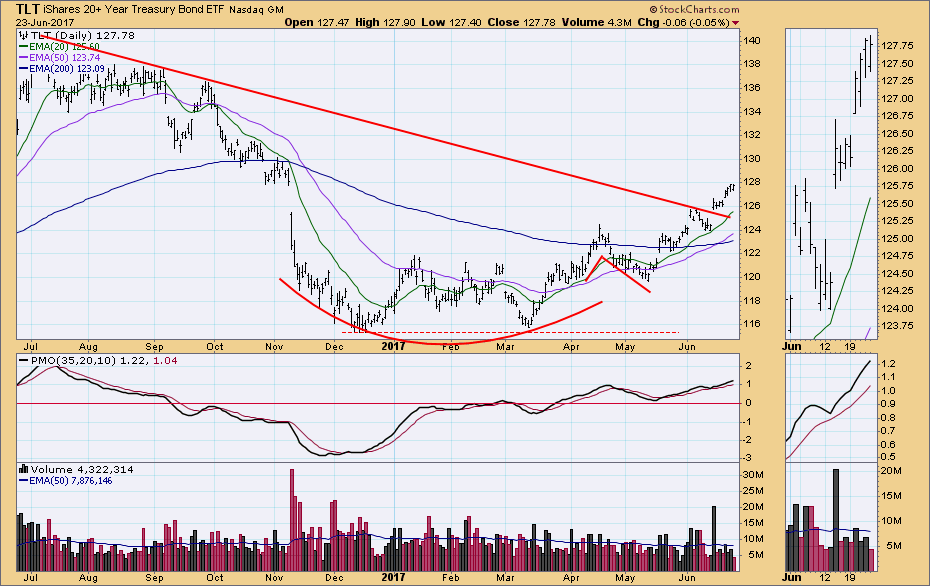930x586 pixels.
Task: Click the 116 price axis label
Action: (x=751, y=324)
